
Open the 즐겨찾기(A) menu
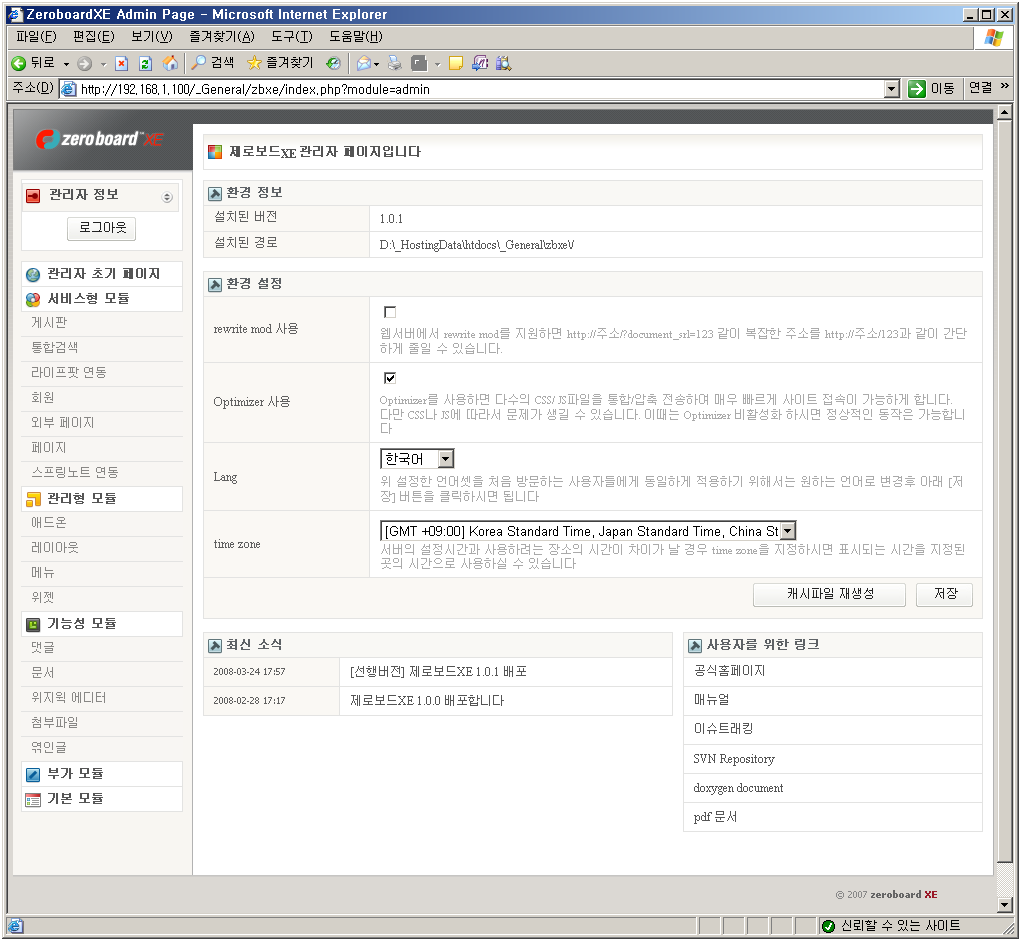pyautogui.click(x=221, y=36)
